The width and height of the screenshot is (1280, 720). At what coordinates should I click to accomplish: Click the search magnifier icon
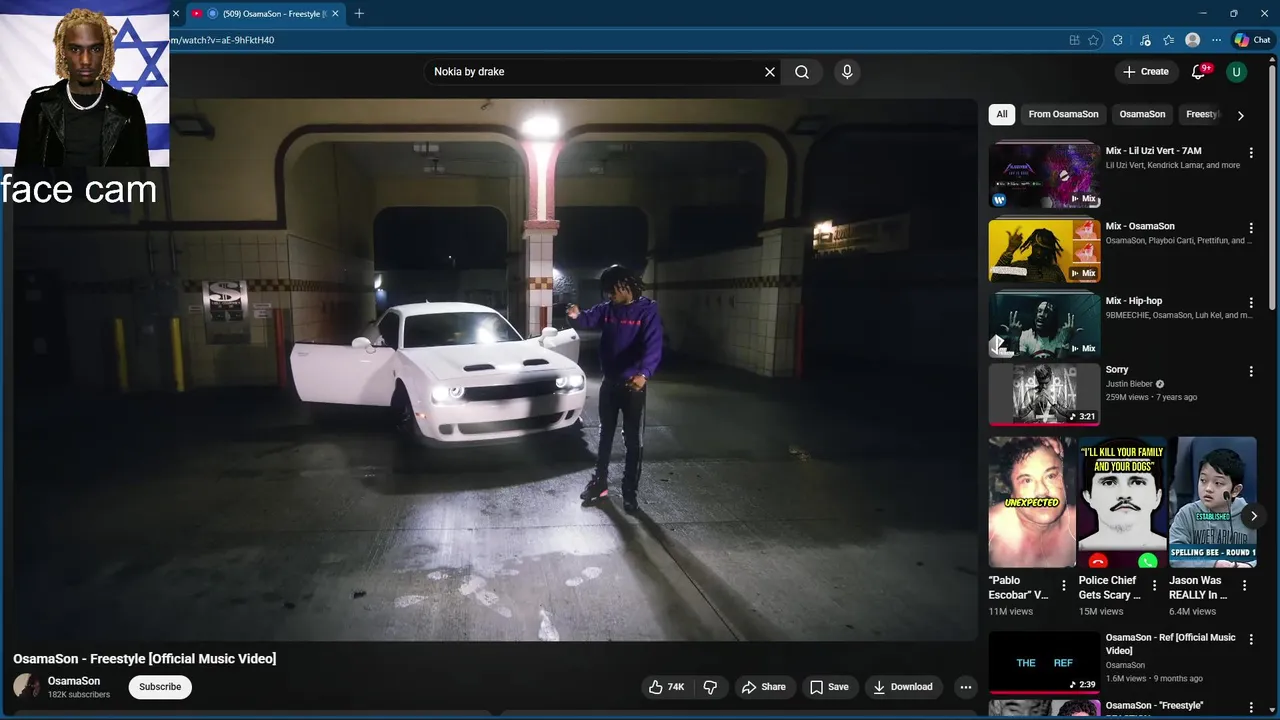pyautogui.click(x=802, y=72)
